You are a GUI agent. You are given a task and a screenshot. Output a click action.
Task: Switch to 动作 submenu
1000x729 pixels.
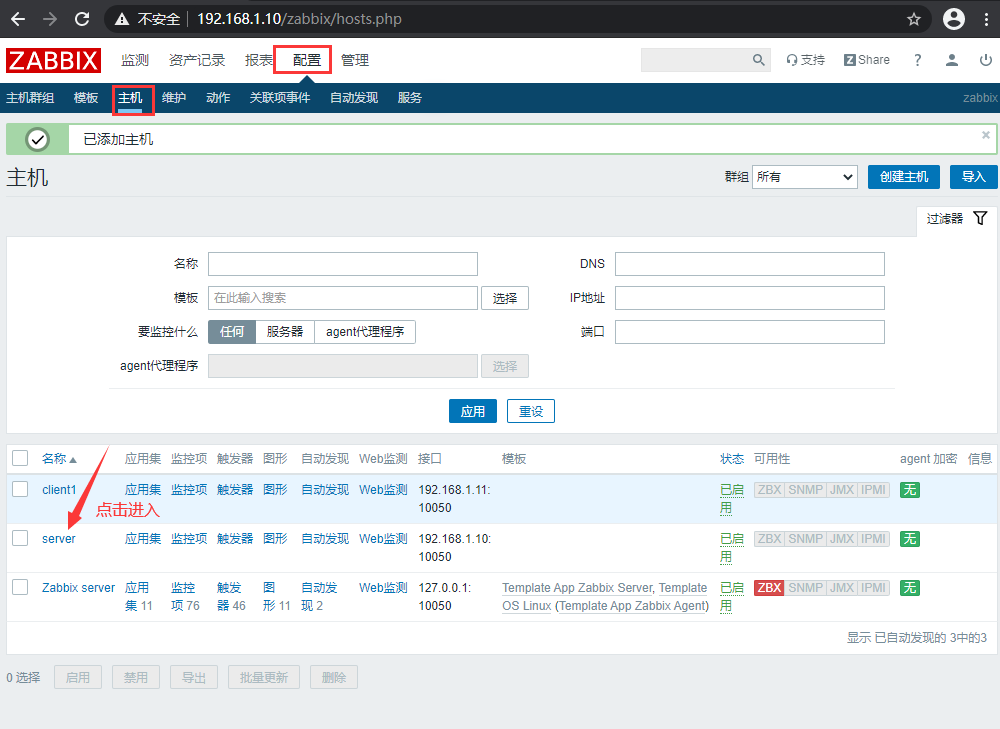tap(218, 98)
